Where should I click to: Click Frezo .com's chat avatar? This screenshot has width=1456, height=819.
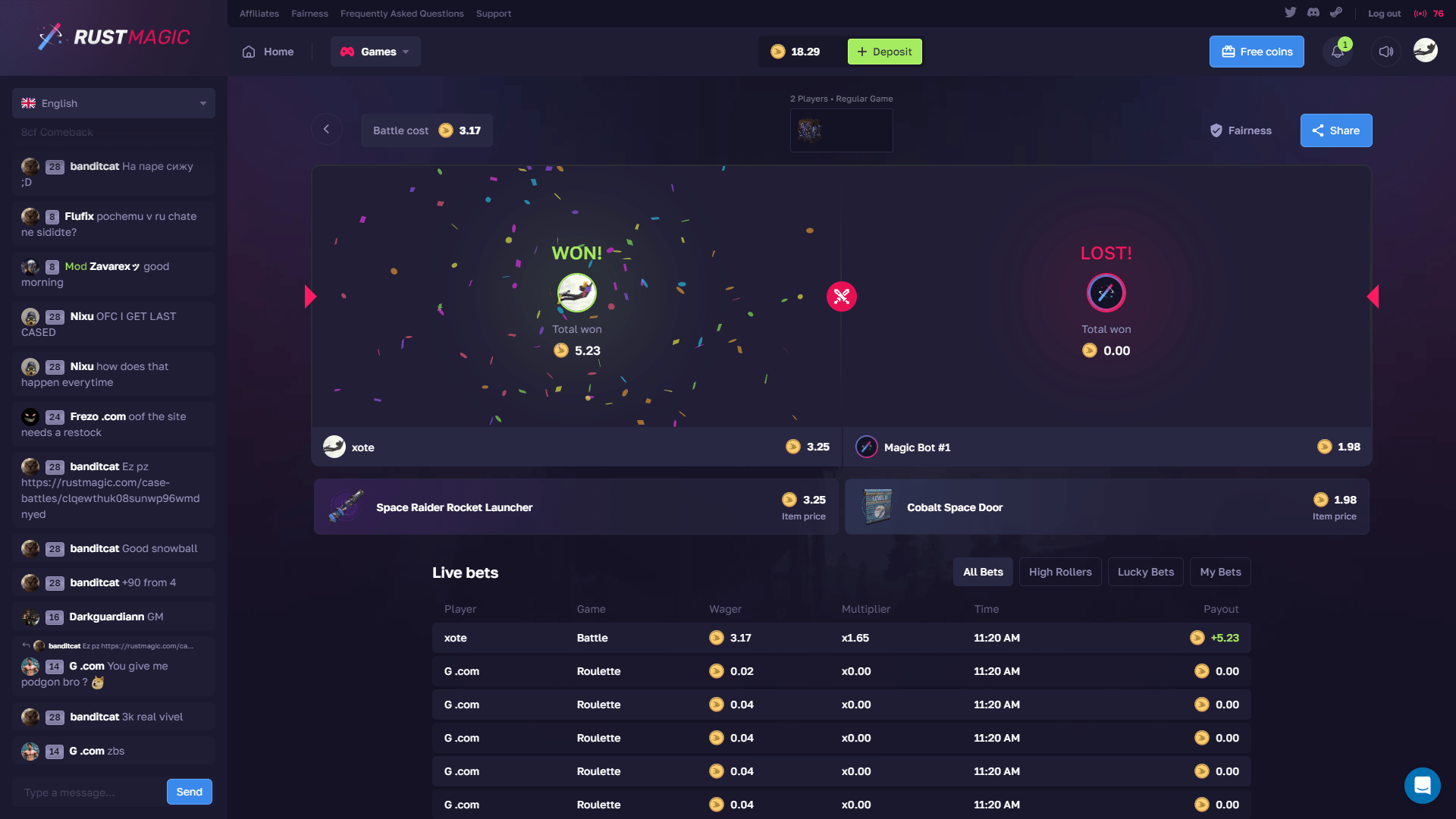click(30, 416)
